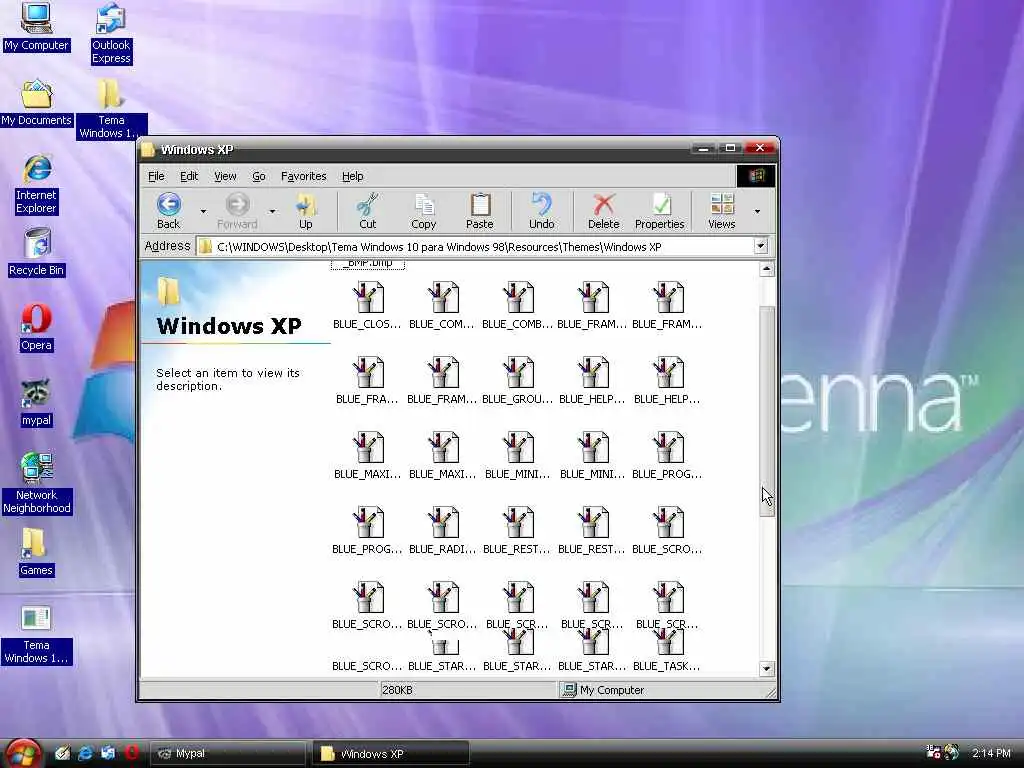Go back using the Back toolbar button
1024x768 pixels.
(168, 210)
